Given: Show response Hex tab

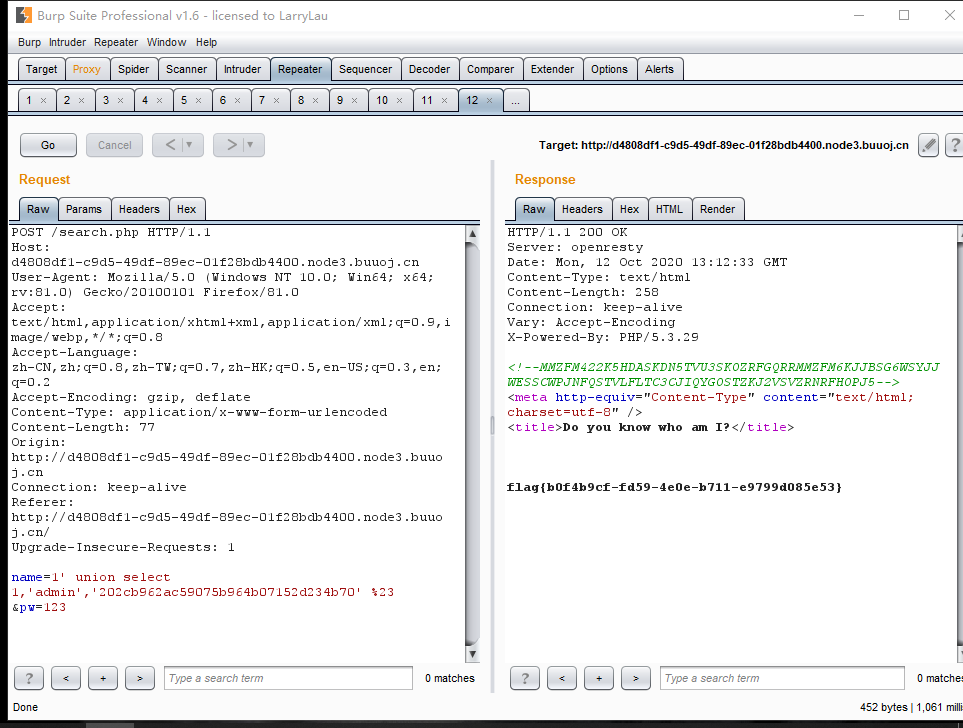Looking at the screenshot, I should coord(630,209).
